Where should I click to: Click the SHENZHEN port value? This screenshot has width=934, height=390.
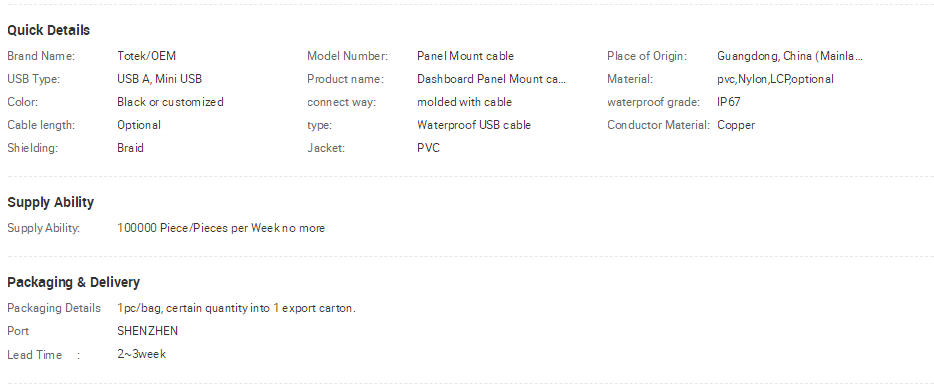click(x=148, y=331)
